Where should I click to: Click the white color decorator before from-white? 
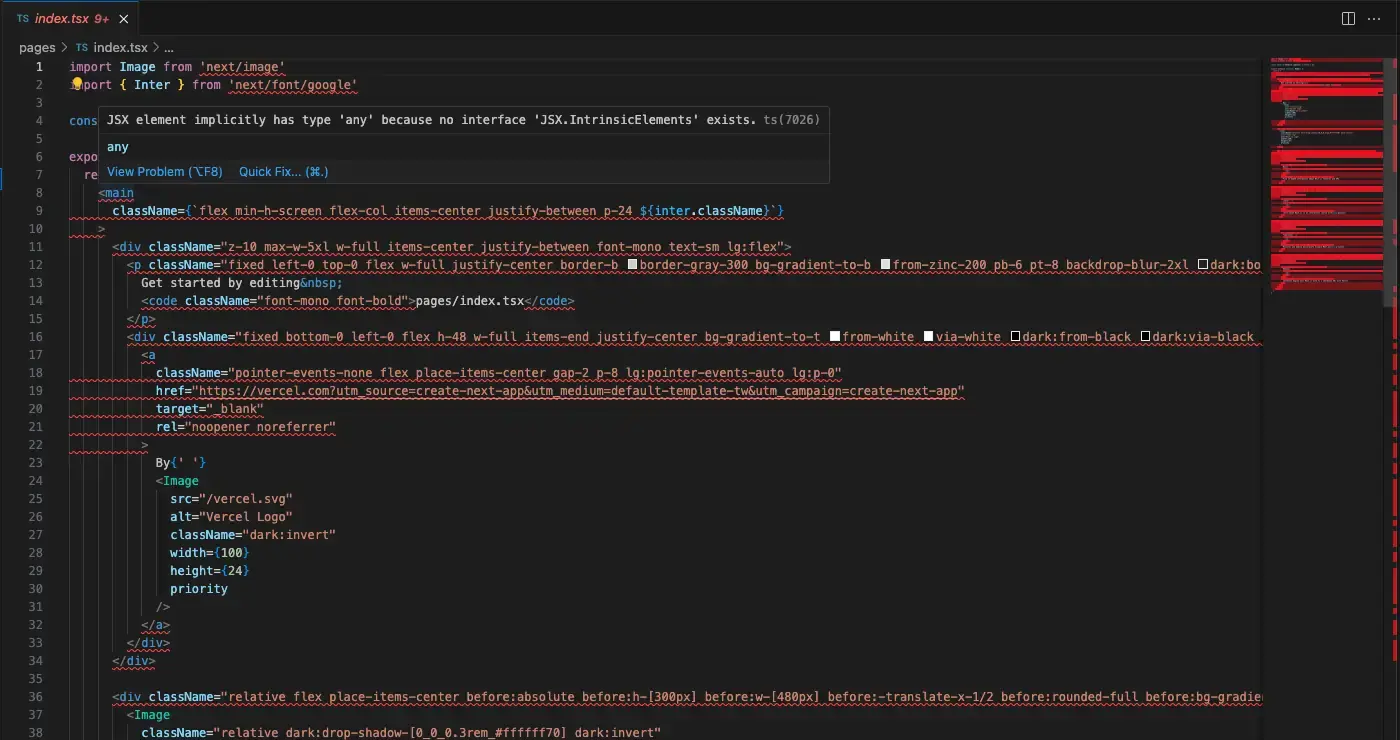[x=834, y=337]
